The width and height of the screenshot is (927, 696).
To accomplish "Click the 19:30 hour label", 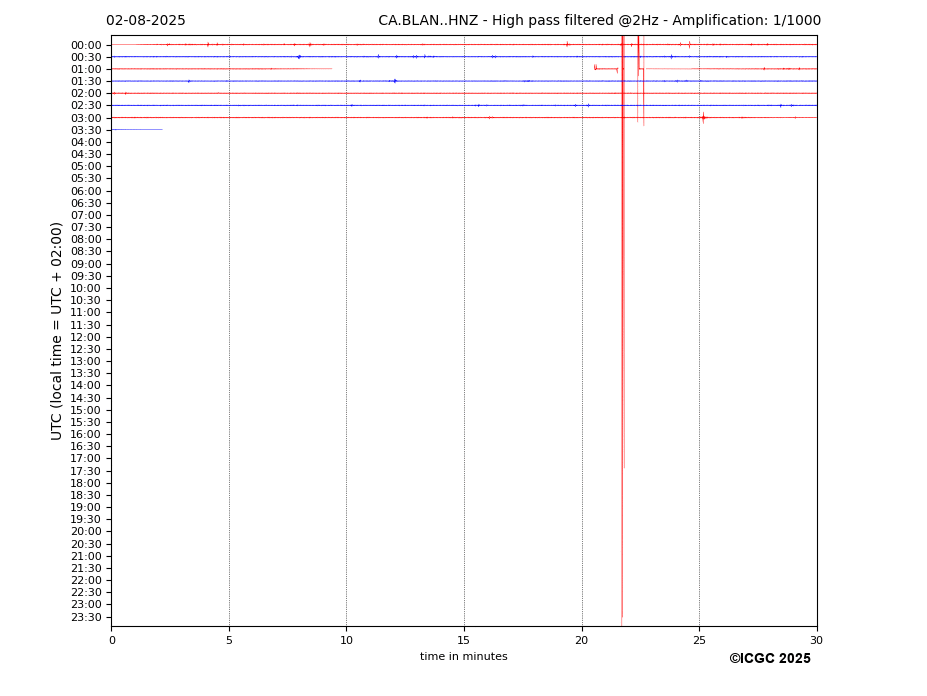I will pos(86,519).
